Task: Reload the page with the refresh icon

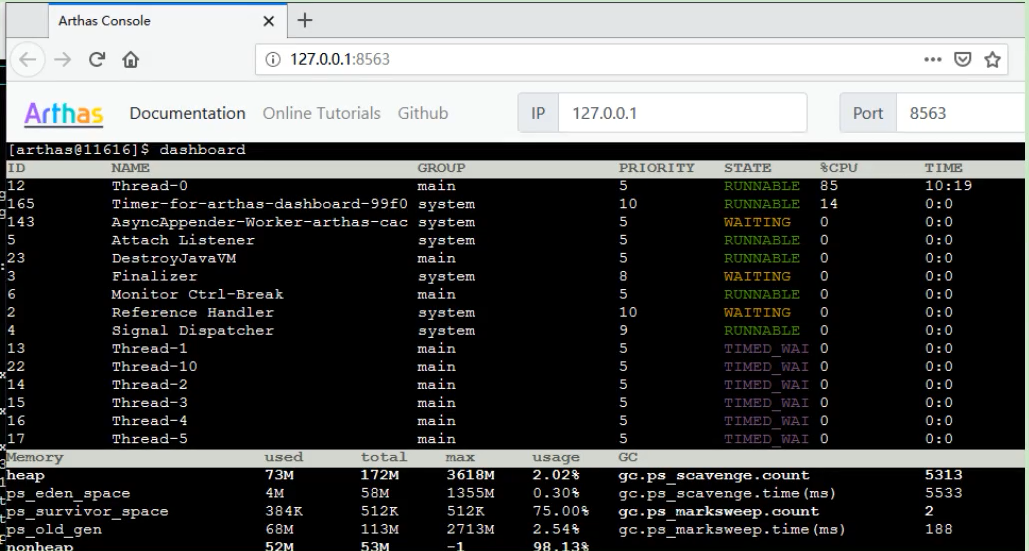Action: click(x=97, y=60)
